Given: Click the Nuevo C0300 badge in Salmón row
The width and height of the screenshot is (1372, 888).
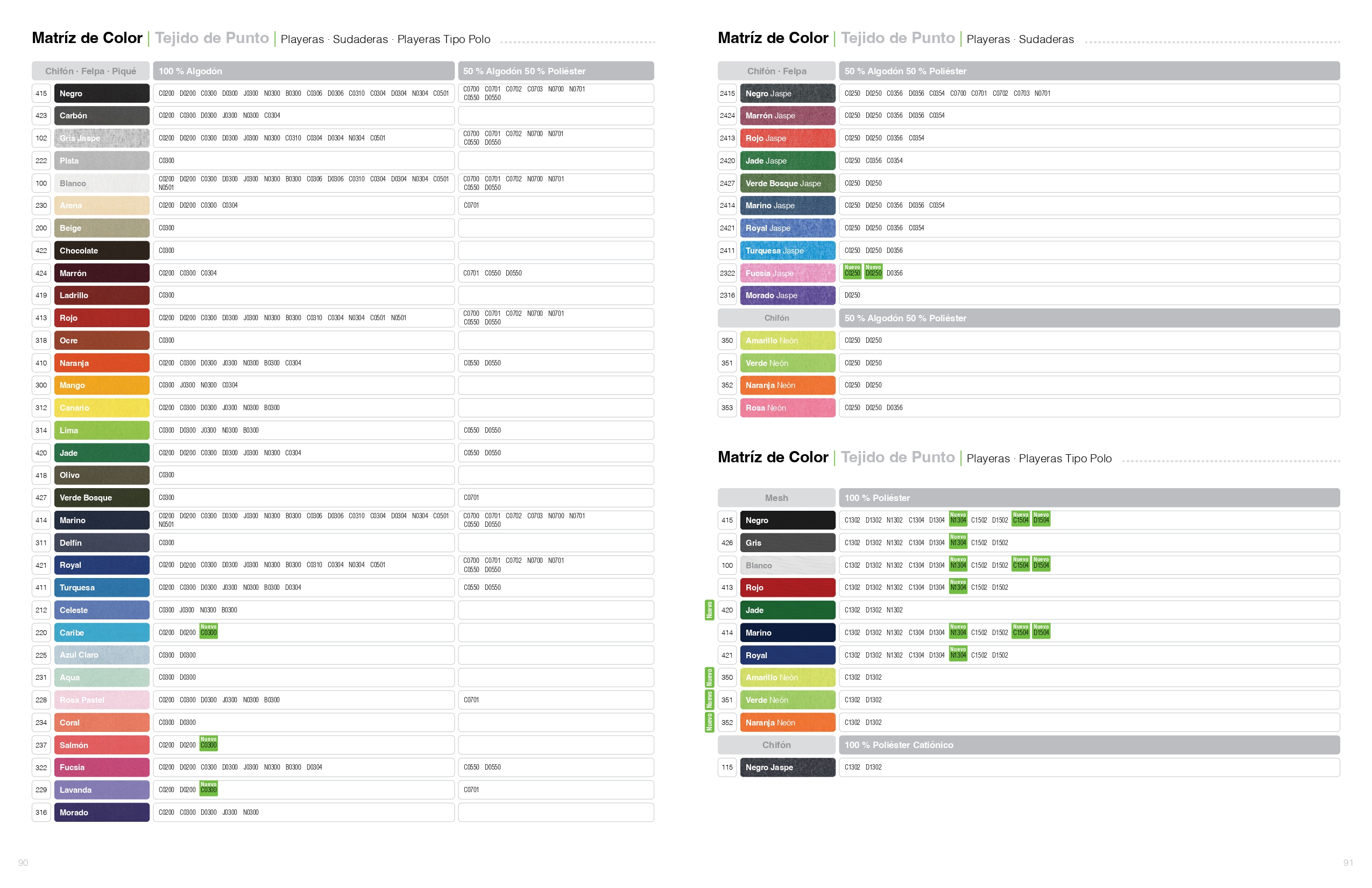Looking at the screenshot, I should coord(209,744).
